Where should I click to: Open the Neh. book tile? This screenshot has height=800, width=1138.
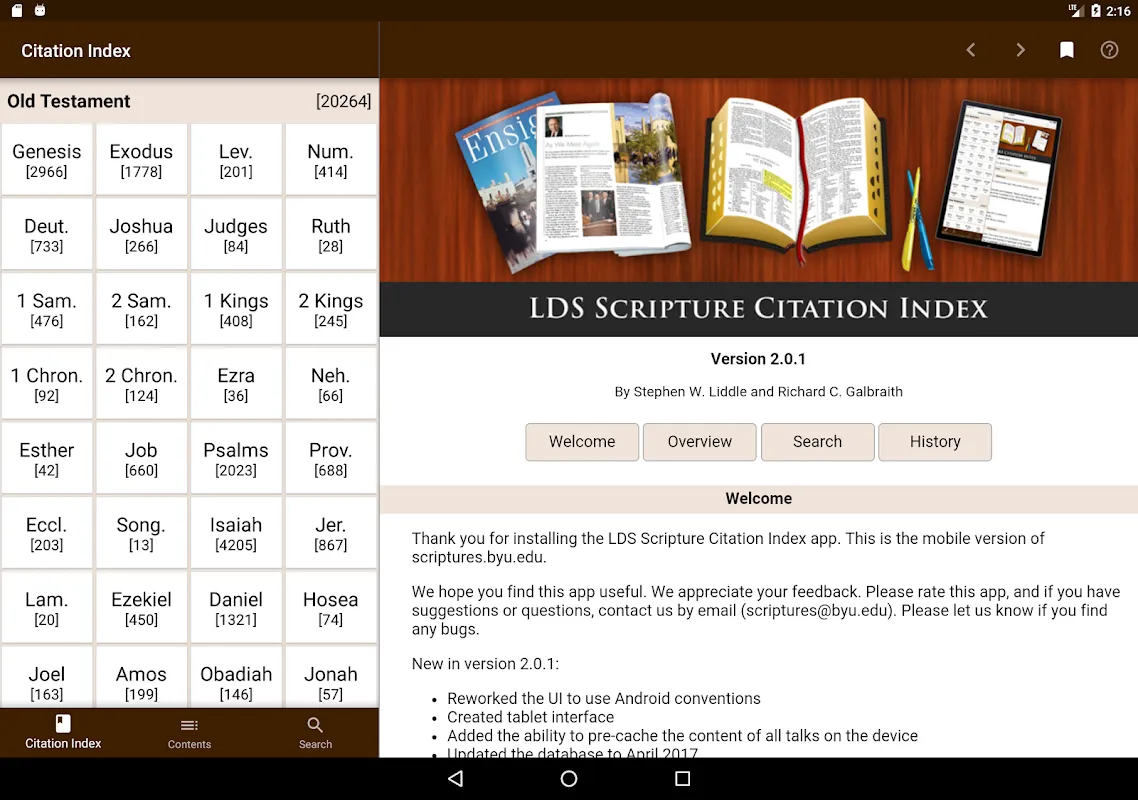tap(331, 384)
